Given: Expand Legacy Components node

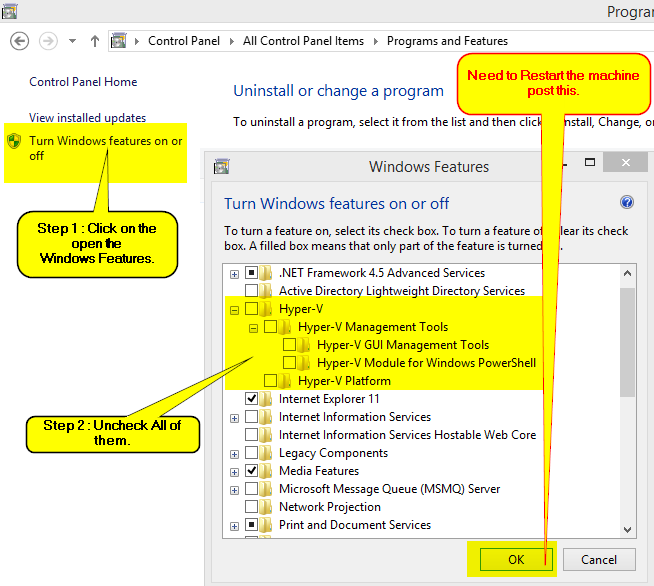Looking at the screenshot, I should click(234, 454).
